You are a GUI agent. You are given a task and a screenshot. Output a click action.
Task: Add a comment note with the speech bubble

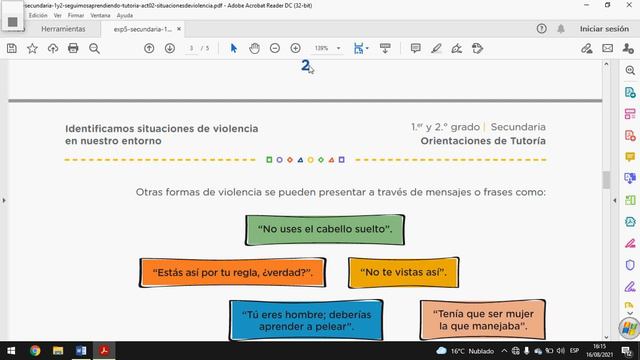point(416,49)
